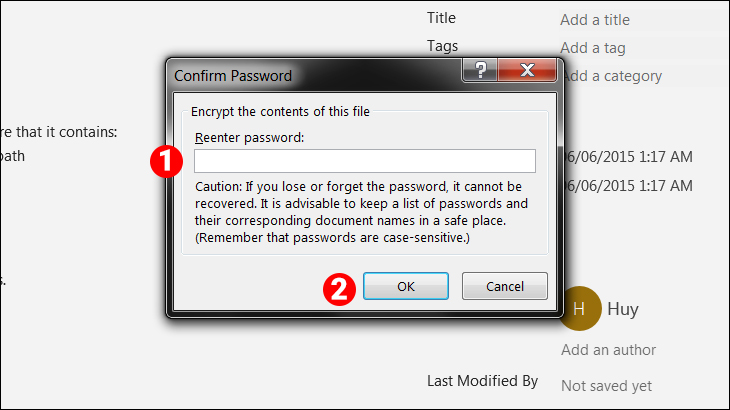
Task: Click the Not saved yet text
Action: coord(606,385)
